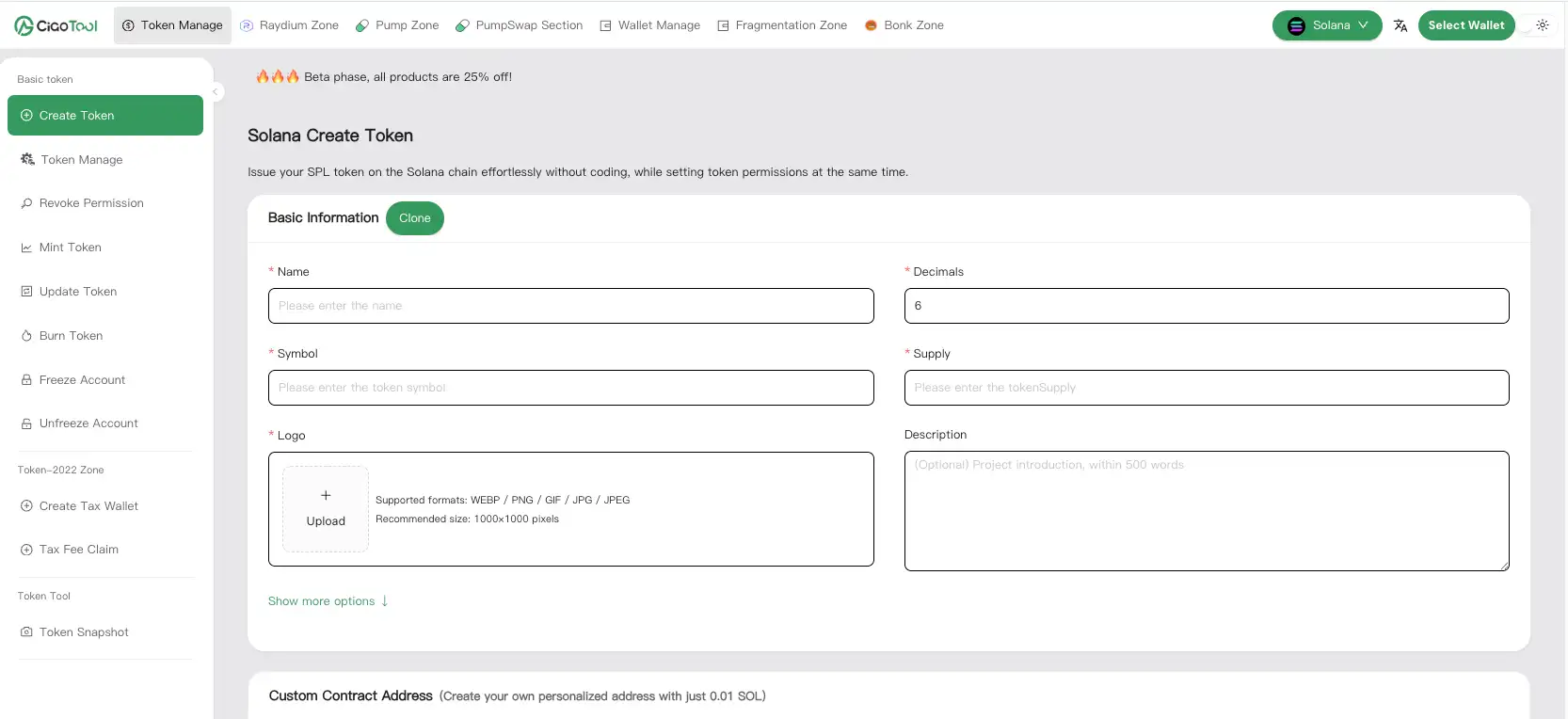Screen dimensions: 1568x719
Task: Click the Bonk Zone menu icon
Action: tap(871, 25)
